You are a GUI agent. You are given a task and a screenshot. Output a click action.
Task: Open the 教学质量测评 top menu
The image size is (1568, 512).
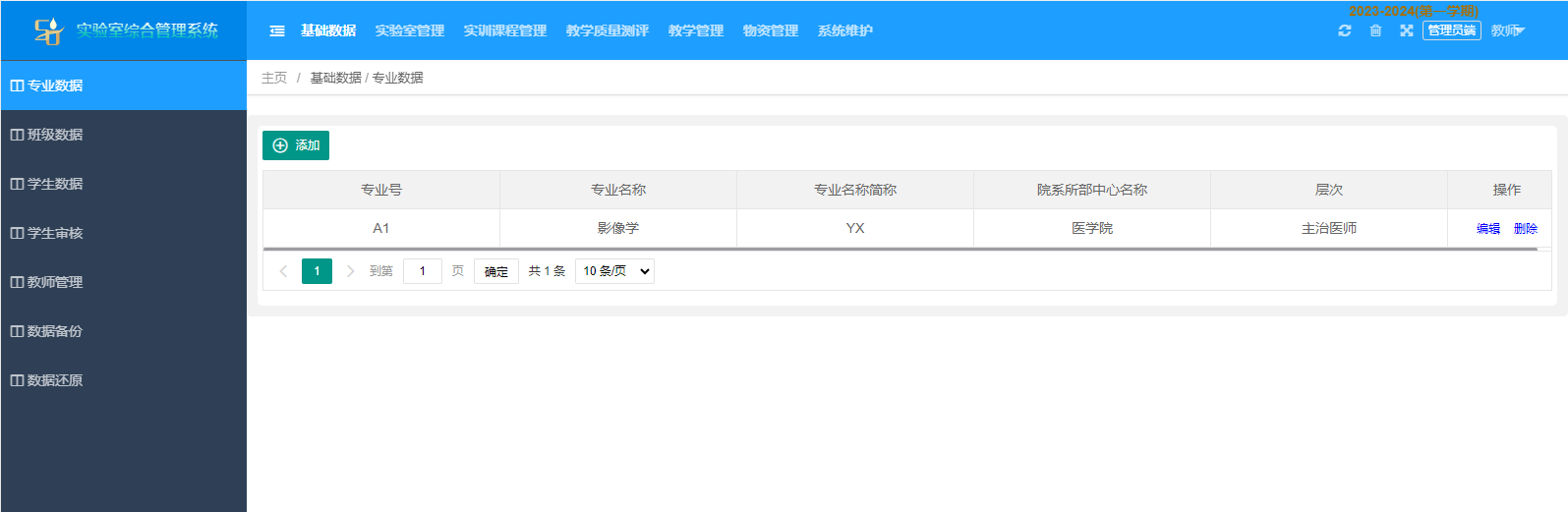608,31
